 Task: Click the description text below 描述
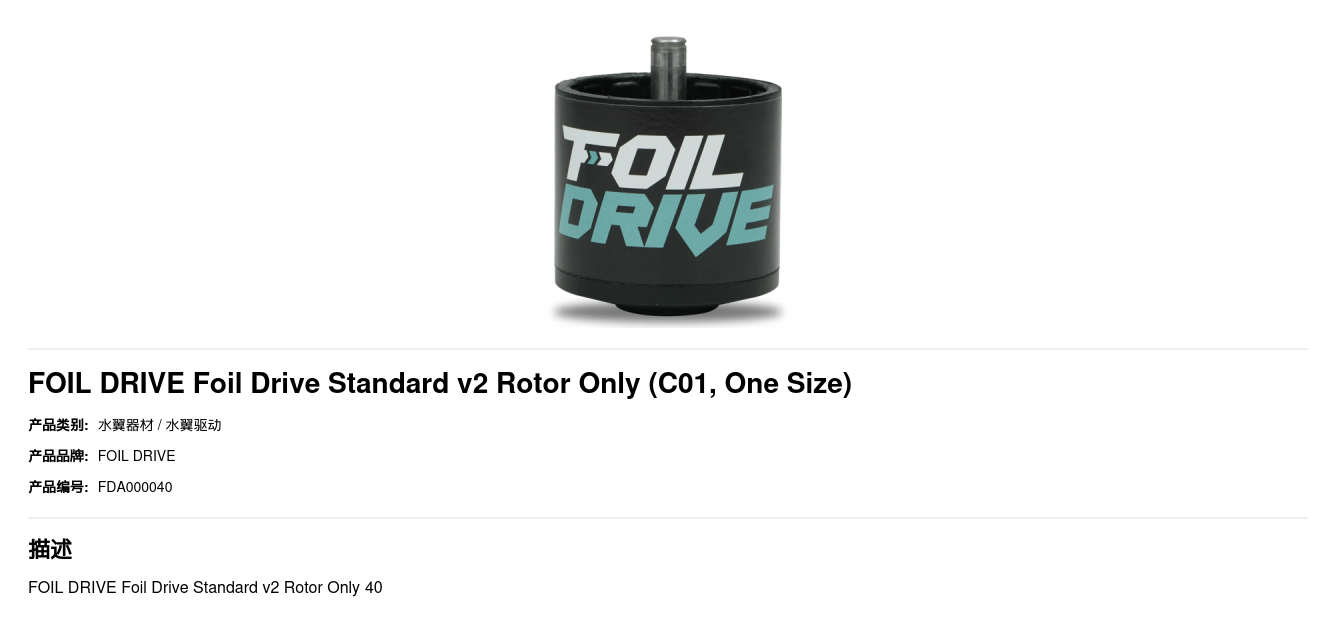click(x=205, y=587)
